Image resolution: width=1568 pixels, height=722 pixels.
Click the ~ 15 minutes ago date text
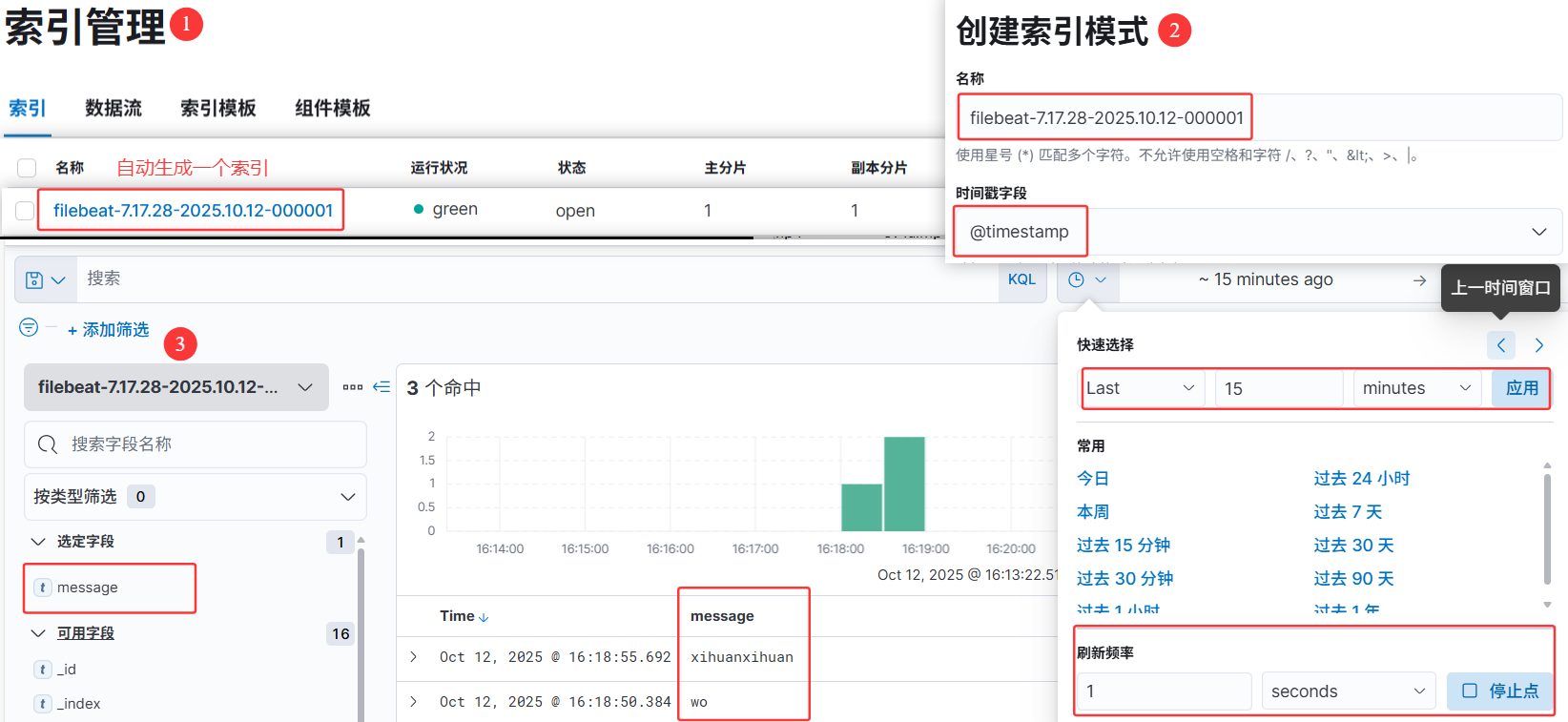coord(1266,279)
